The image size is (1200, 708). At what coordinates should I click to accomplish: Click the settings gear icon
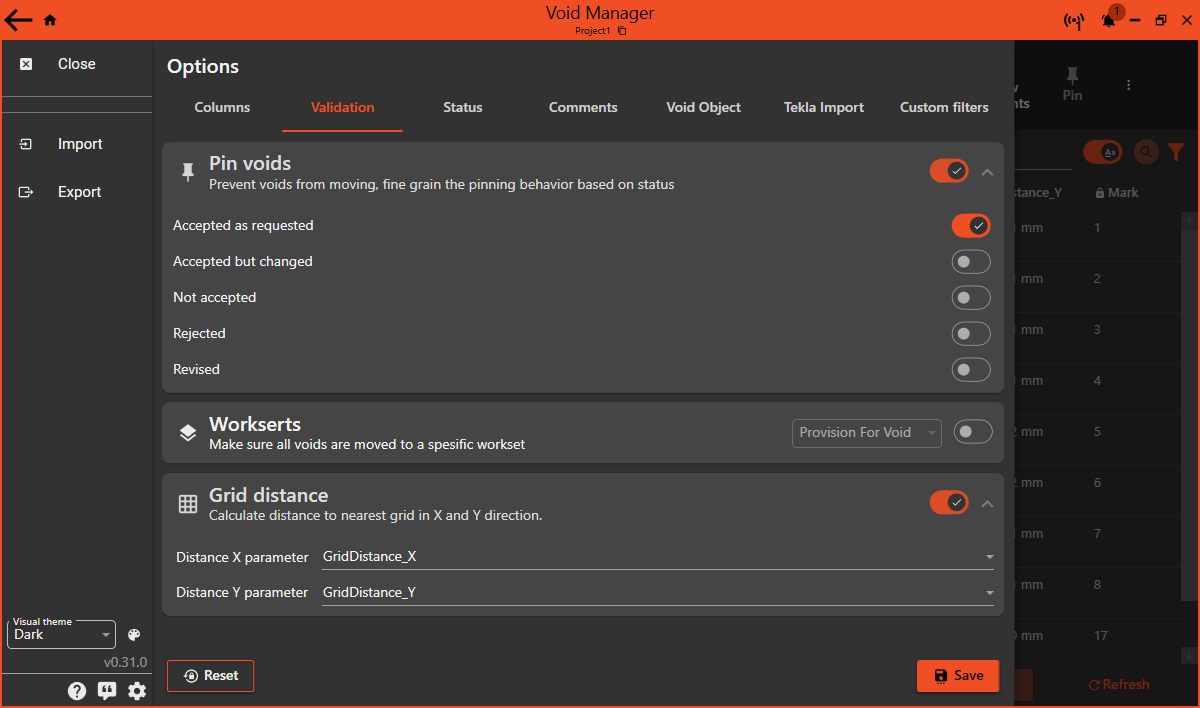pos(137,690)
